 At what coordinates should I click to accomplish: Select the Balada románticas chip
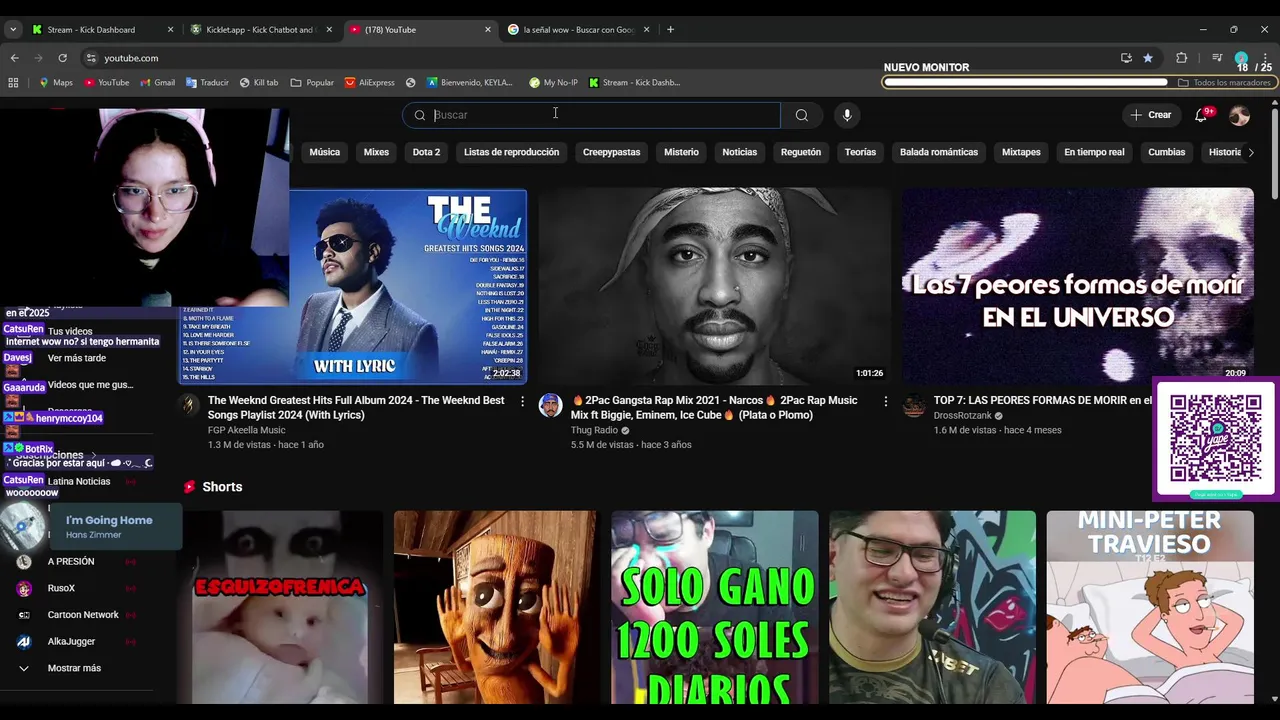tap(938, 152)
